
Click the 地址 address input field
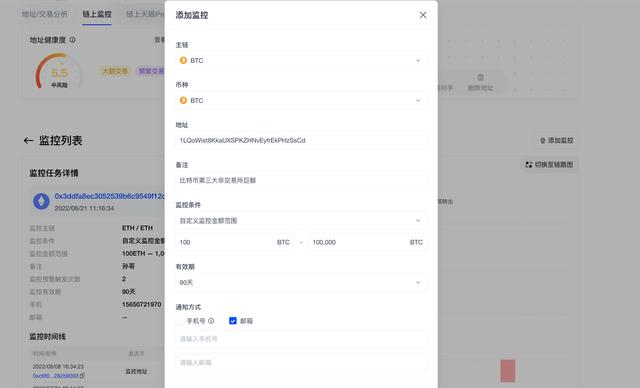pos(301,140)
